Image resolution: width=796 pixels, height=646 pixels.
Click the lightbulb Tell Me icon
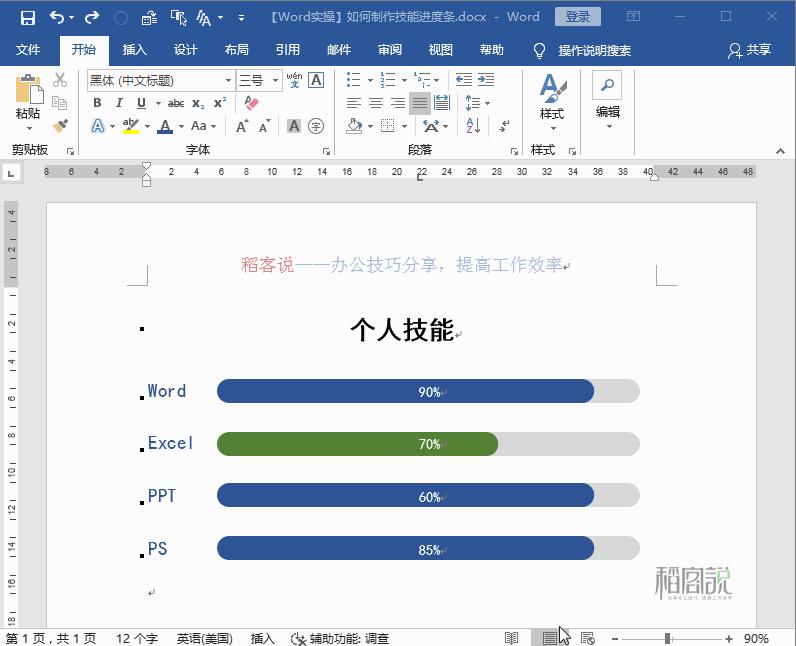coord(539,50)
